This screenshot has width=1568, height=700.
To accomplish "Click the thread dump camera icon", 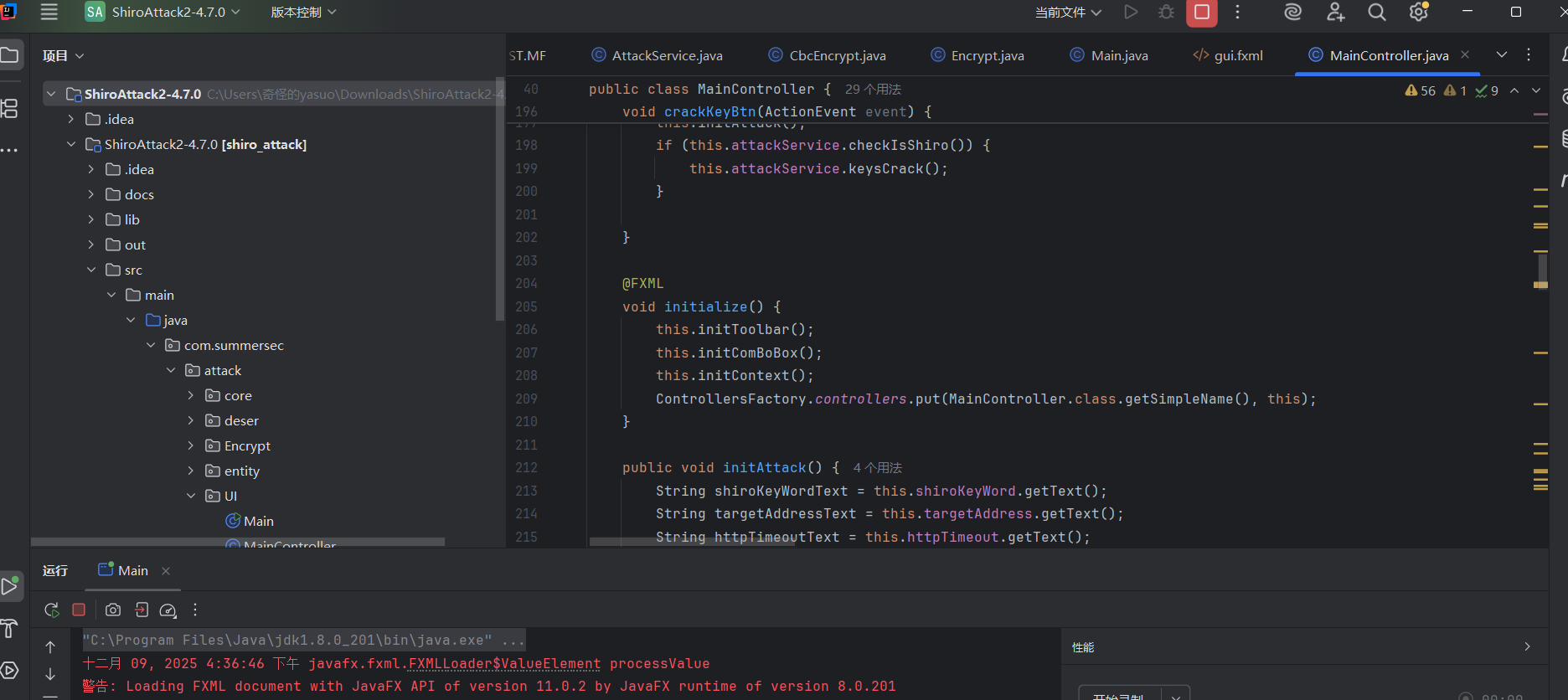I will click(113, 610).
